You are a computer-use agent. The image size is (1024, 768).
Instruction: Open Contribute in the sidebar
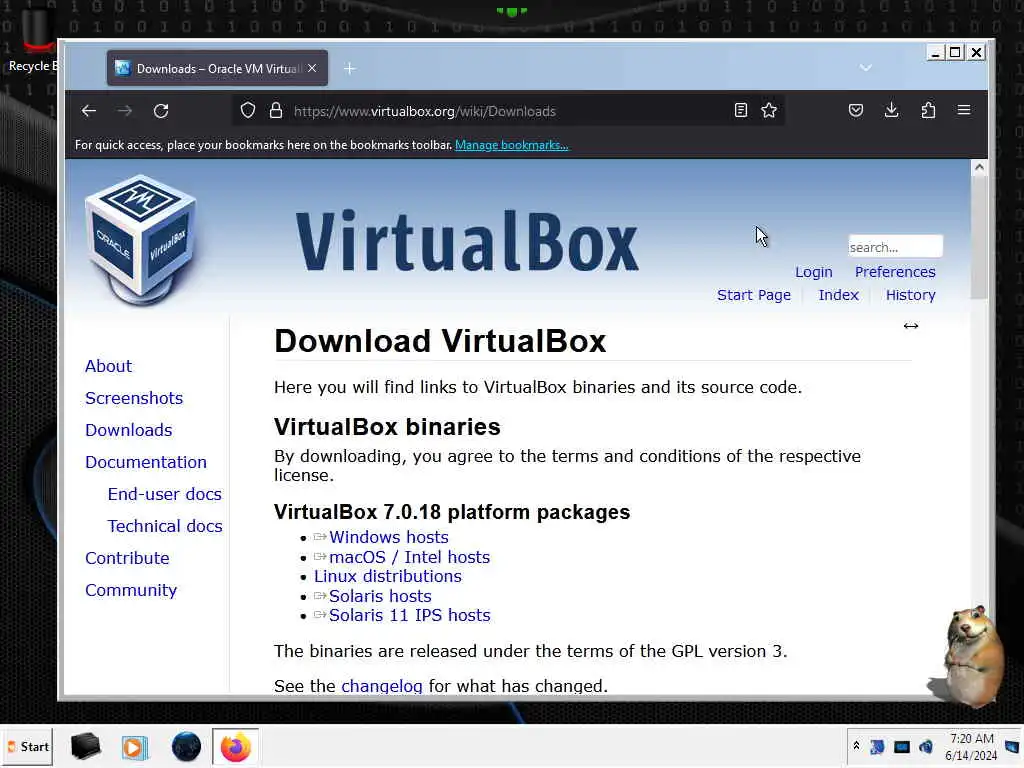[127, 558]
